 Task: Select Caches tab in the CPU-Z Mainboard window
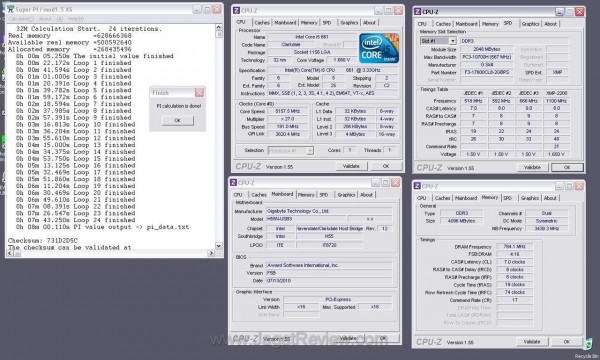pos(259,195)
